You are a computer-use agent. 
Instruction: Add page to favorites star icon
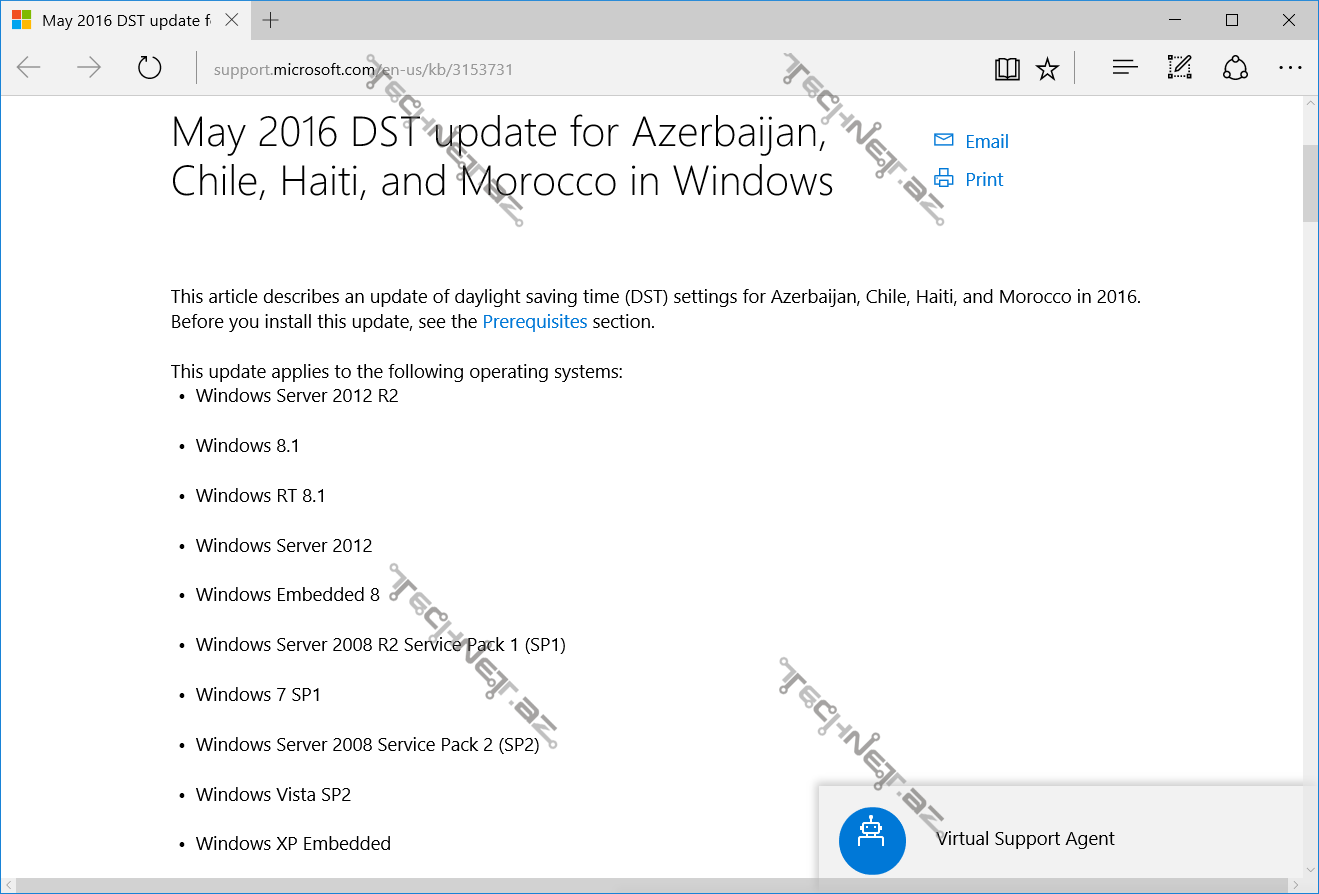1047,68
